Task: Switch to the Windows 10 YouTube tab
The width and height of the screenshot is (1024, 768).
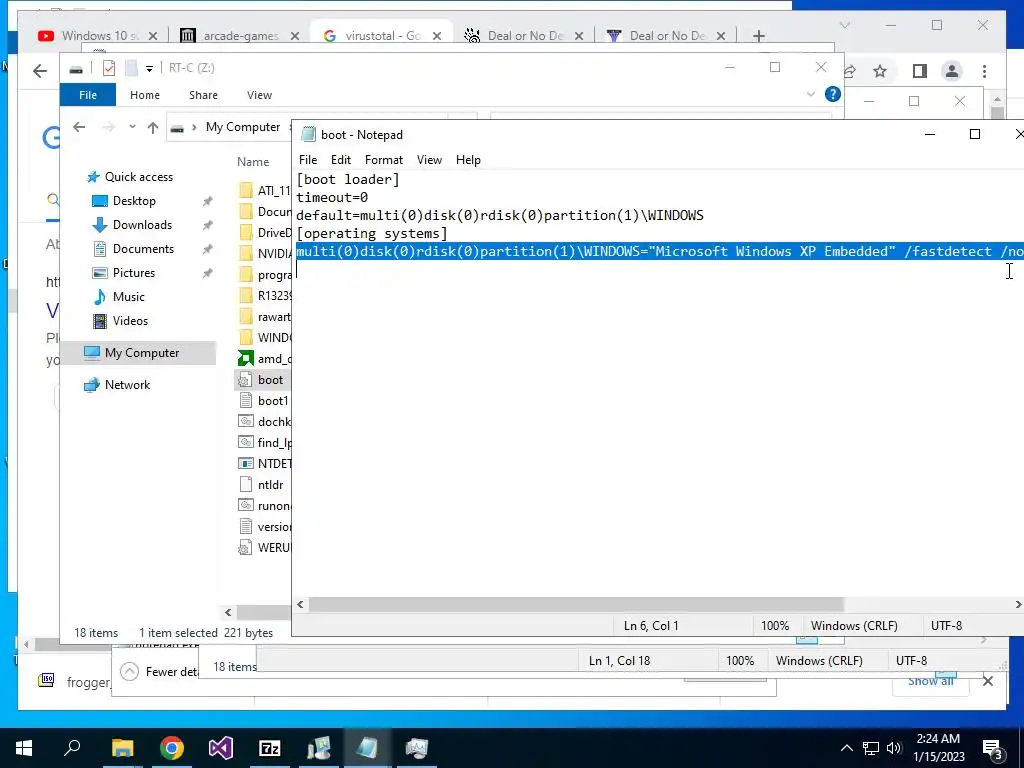Action: [x=98, y=36]
